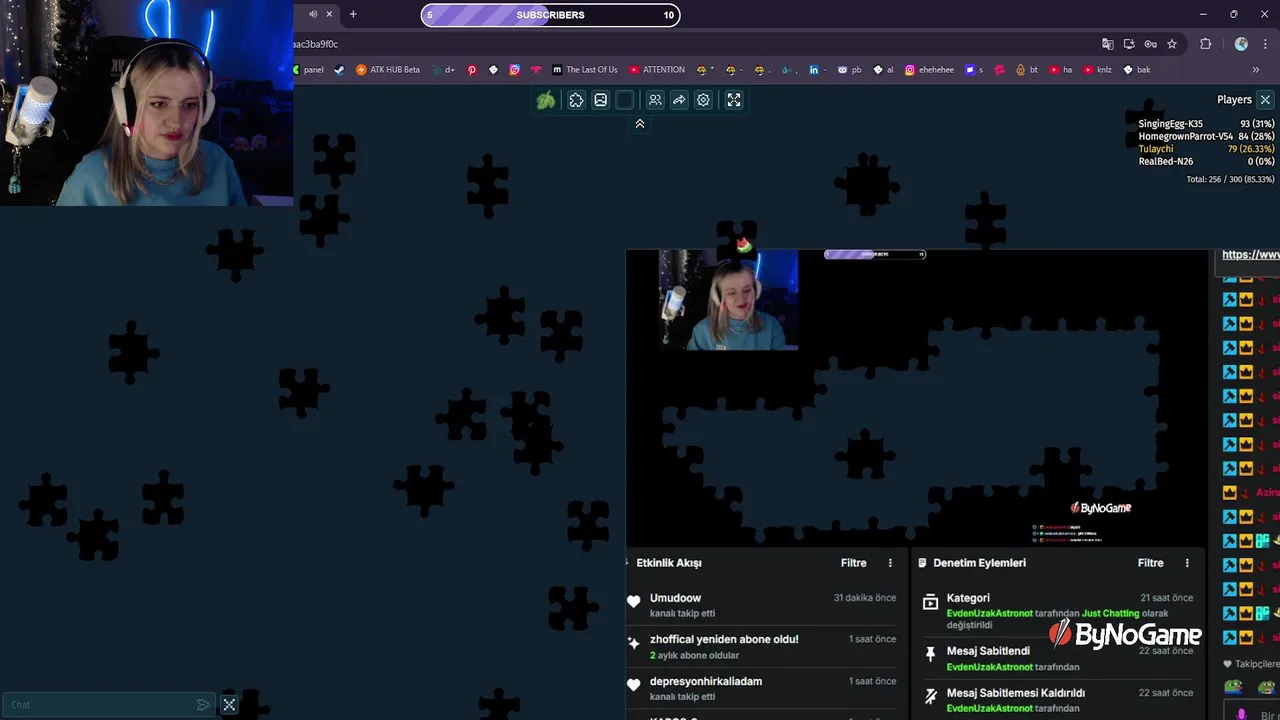Close the current browser tab
1280x720 pixels.
click(x=329, y=14)
